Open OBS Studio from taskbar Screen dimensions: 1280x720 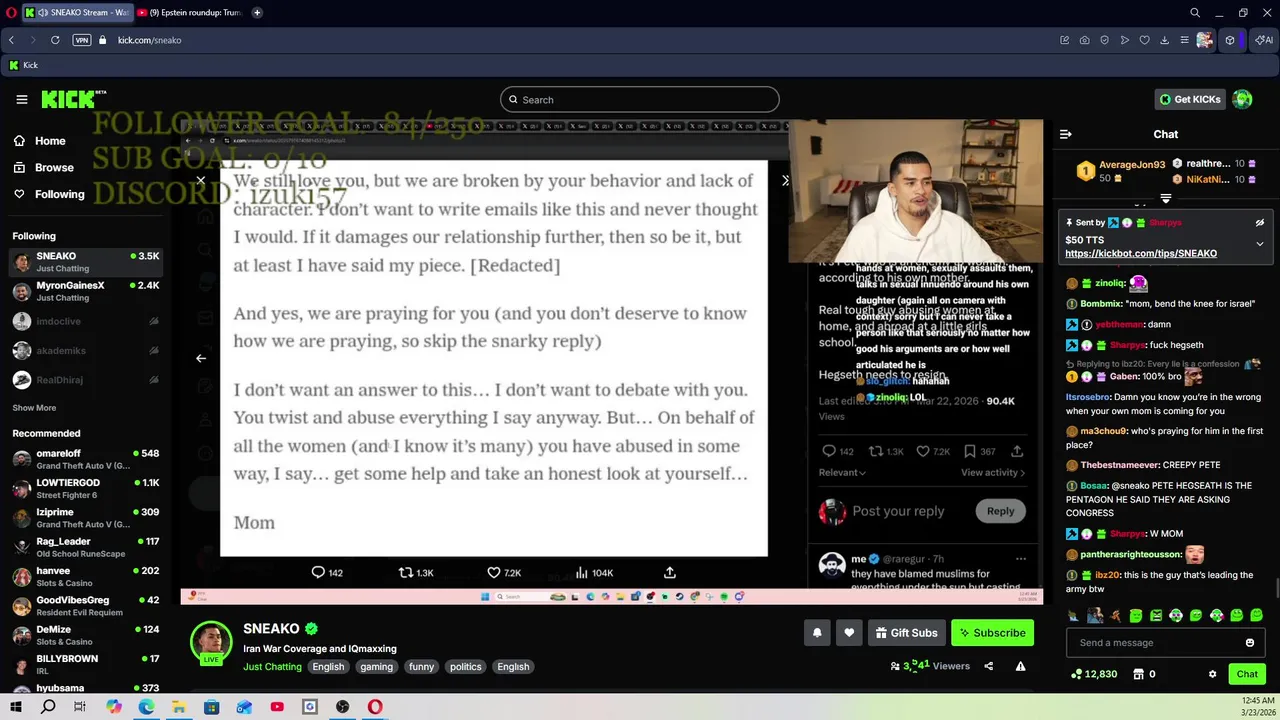pyautogui.click(x=342, y=707)
